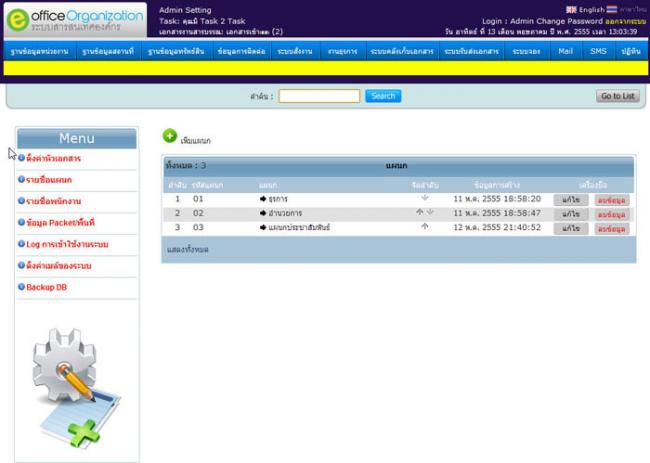Viewport: 650px width, 463px height.
Task: Click the blue Search button
Action: click(x=383, y=96)
